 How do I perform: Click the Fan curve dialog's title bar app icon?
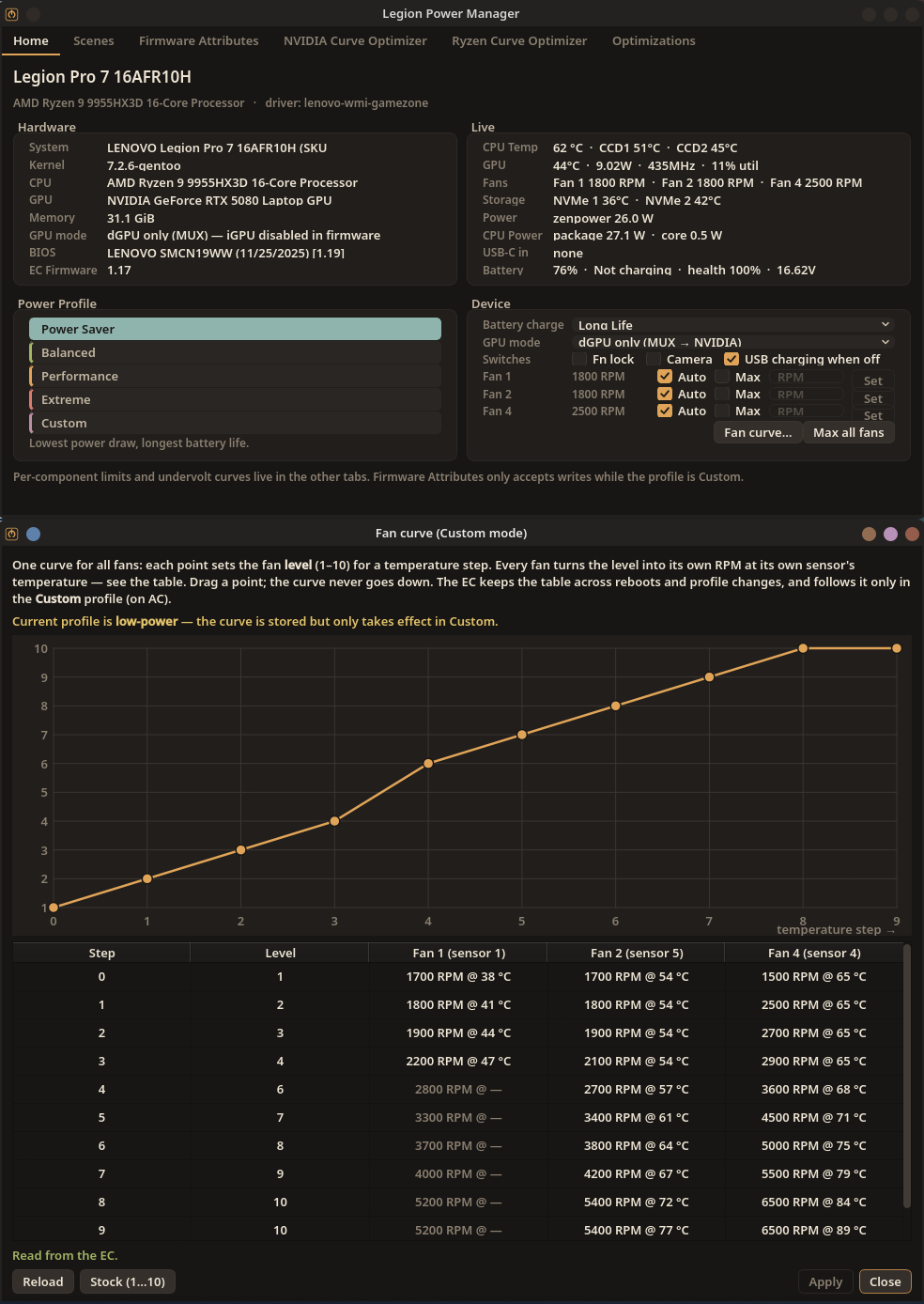(11, 534)
